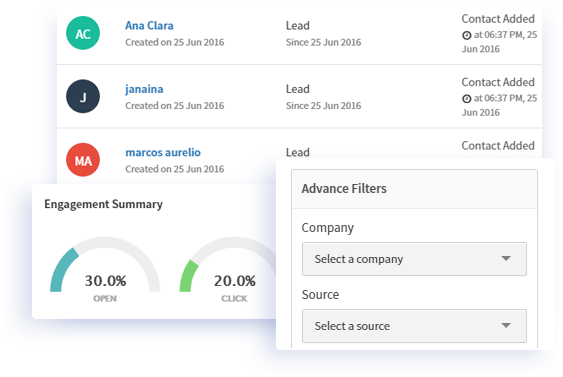
Task: Click the Company filter label
Action: click(x=327, y=228)
